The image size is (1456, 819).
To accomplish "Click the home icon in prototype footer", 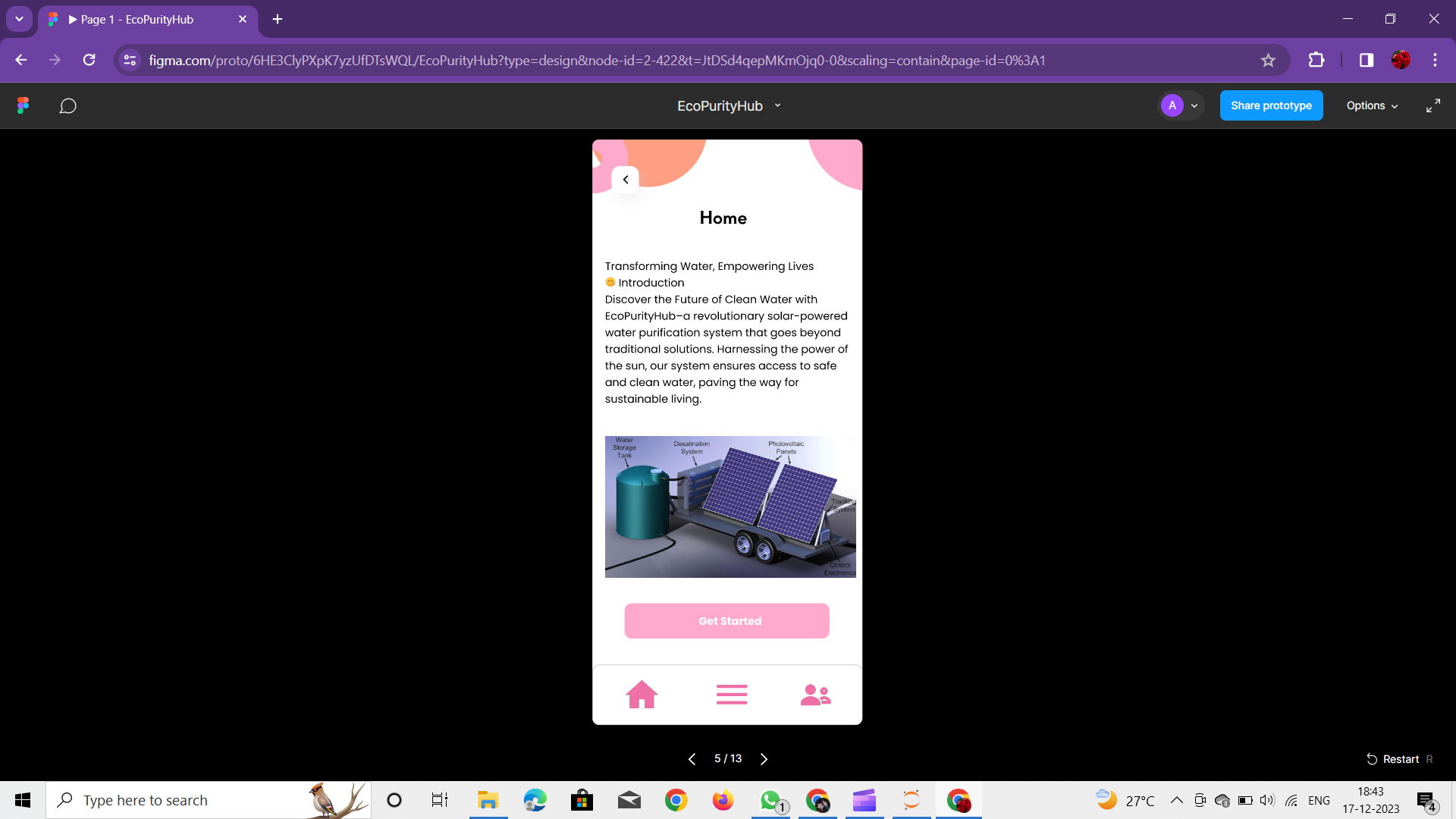I will [x=642, y=694].
